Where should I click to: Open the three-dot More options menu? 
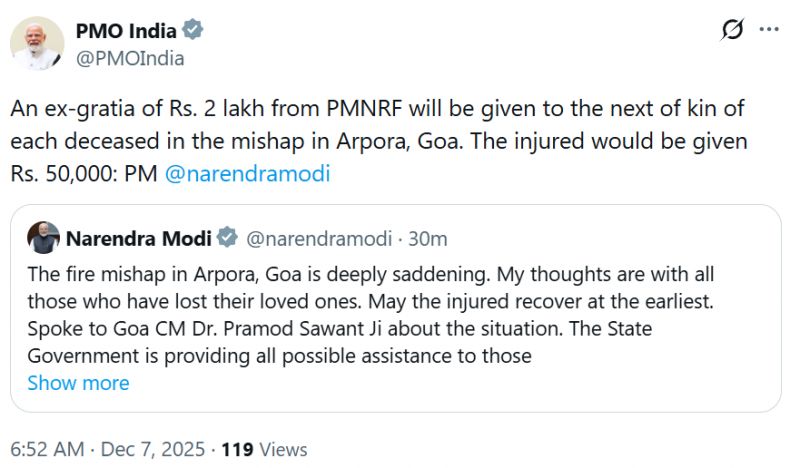769,31
